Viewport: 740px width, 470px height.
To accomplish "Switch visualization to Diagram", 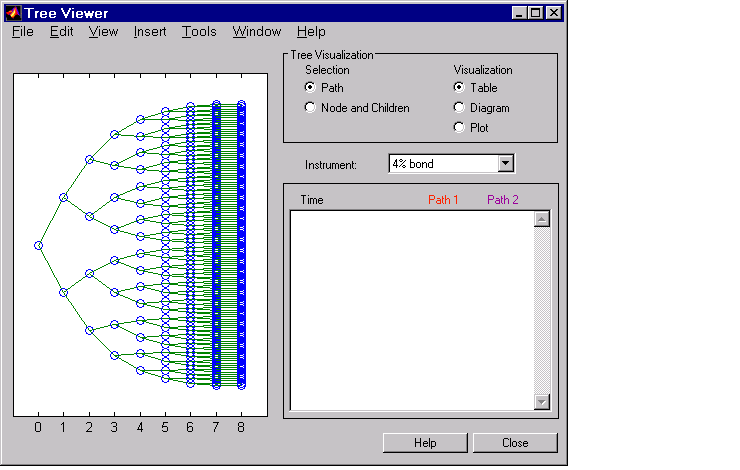I will click(x=460, y=108).
